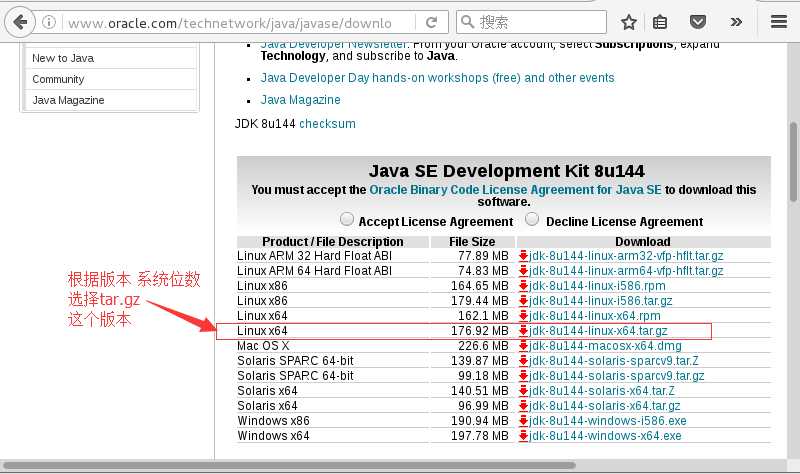Bookmark this page with the star icon
Image resolution: width=800 pixels, height=474 pixels.
point(629,22)
